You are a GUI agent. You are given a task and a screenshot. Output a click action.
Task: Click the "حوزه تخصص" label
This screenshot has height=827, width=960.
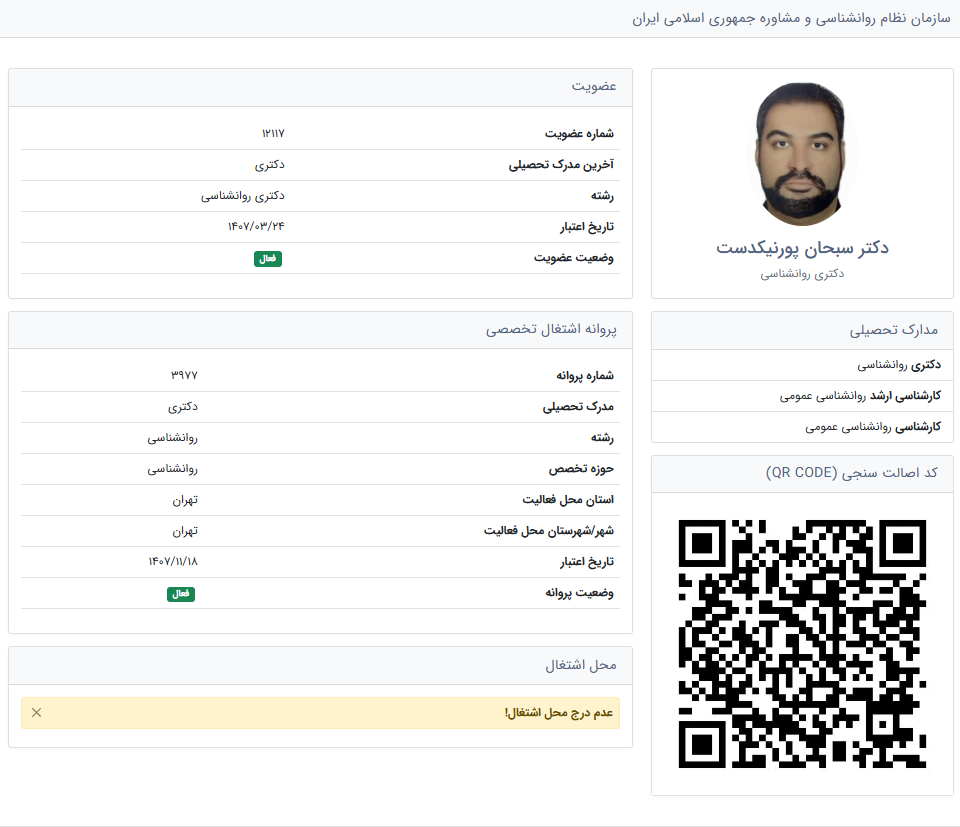tap(581, 469)
